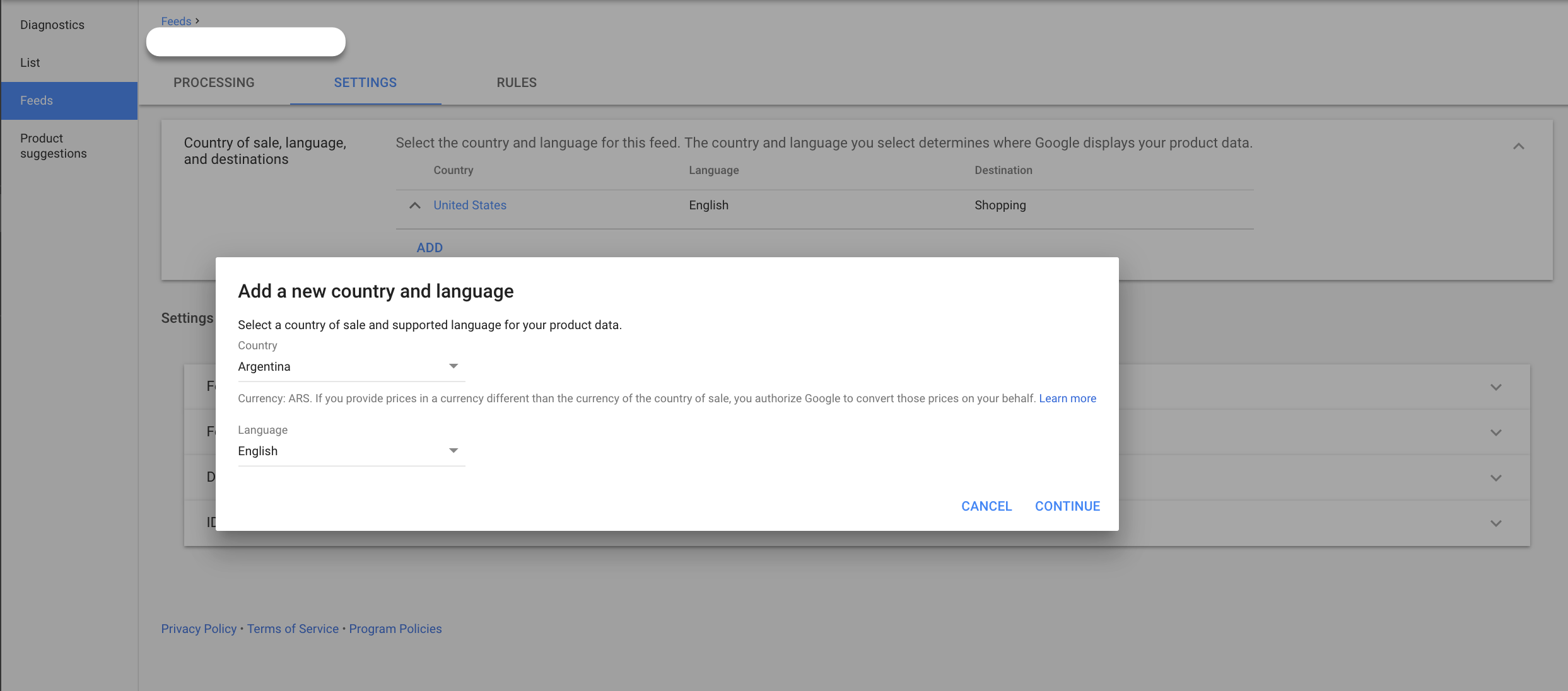Collapse the United States row chevron

click(x=414, y=206)
